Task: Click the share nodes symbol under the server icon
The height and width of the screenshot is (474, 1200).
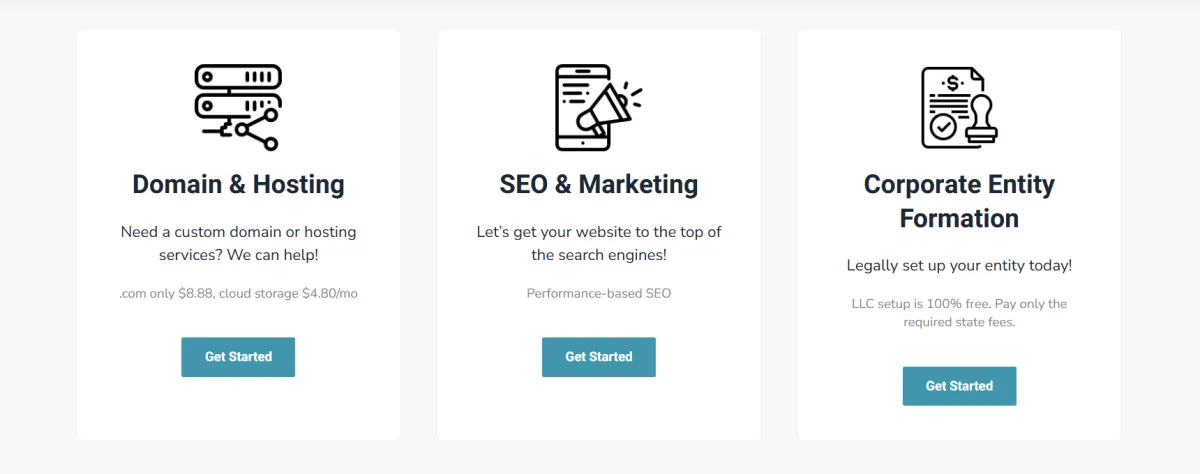Action: (257, 130)
